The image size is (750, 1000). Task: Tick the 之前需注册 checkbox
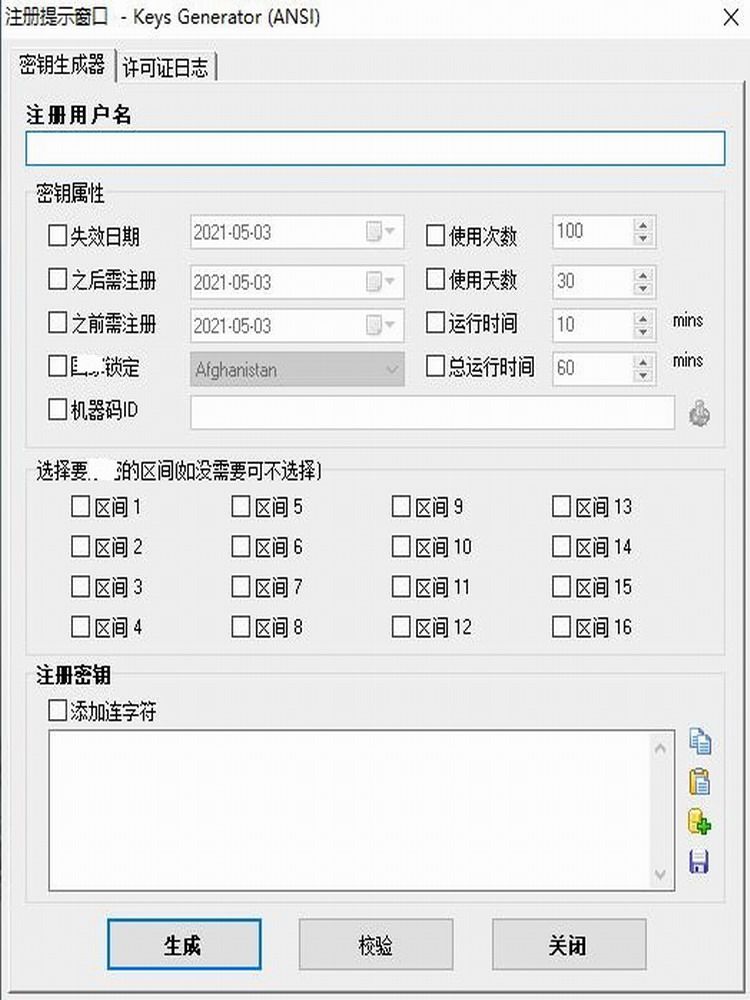[57, 323]
